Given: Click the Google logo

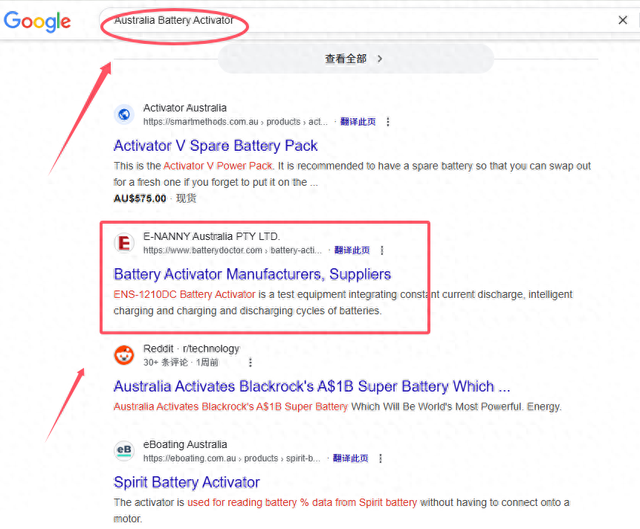Looking at the screenshot, I should click(x=37, y=21).
